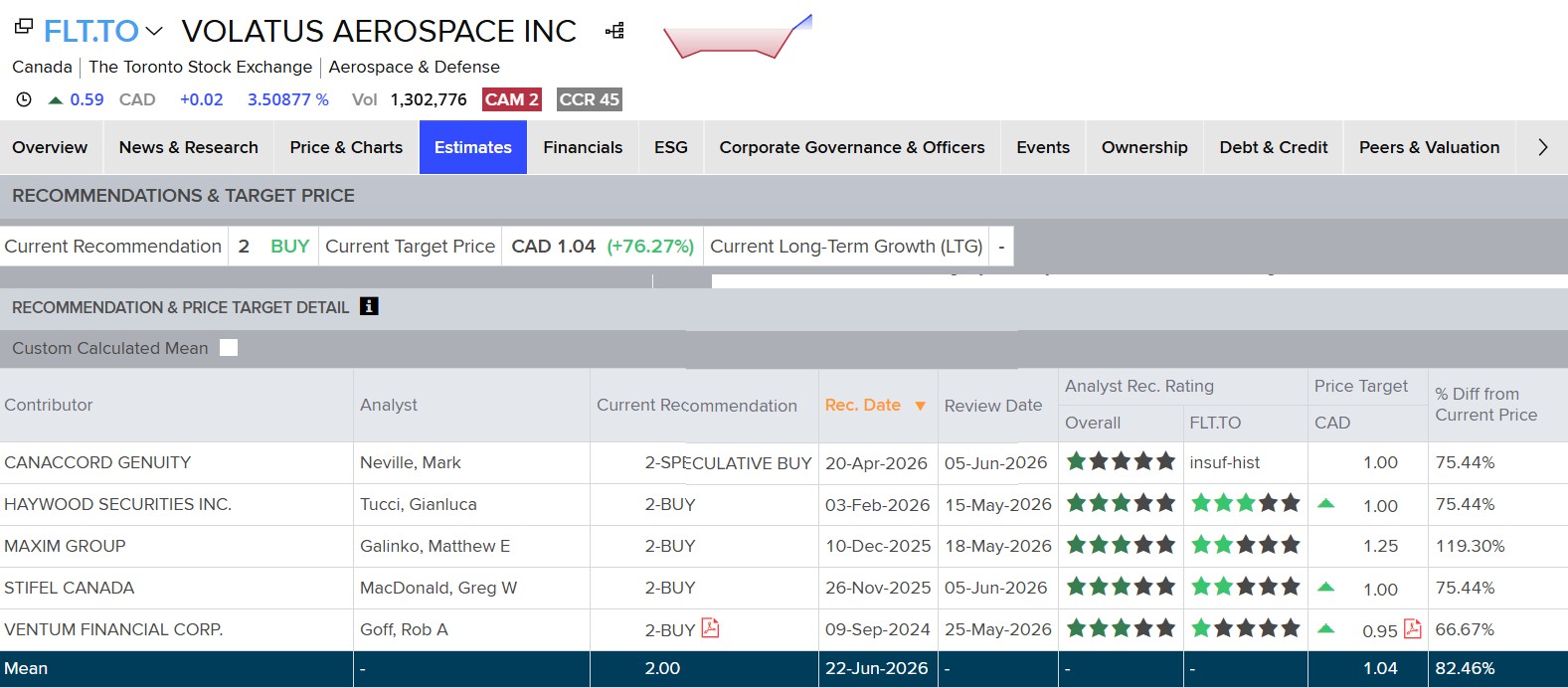The width and height of the screenshot is (1568, 688).
Task: Switch to the Overview tab
Action: coord(50,147)
